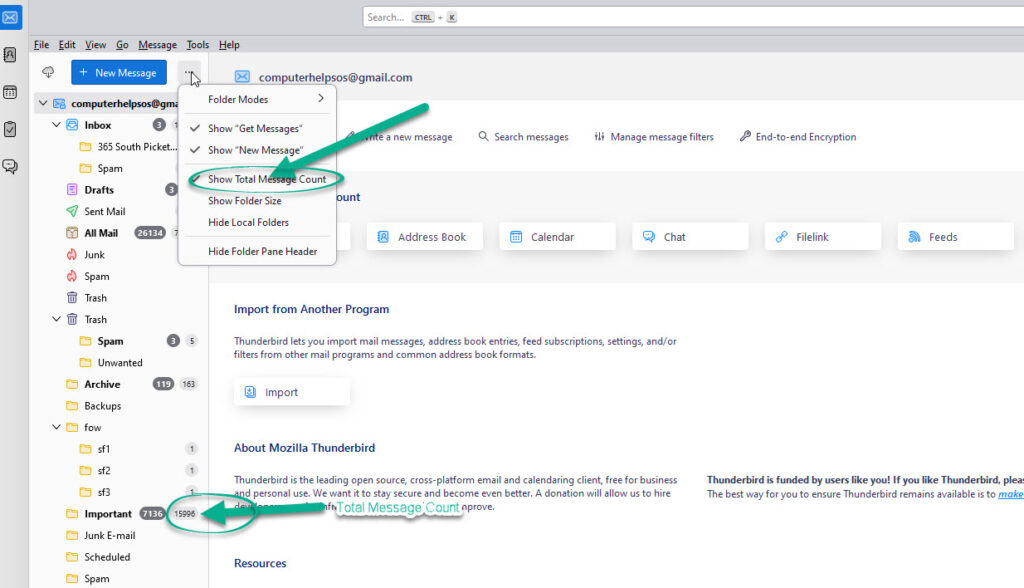Open the Tools menu
1024x588 pixels.
(x=197, y=45)
